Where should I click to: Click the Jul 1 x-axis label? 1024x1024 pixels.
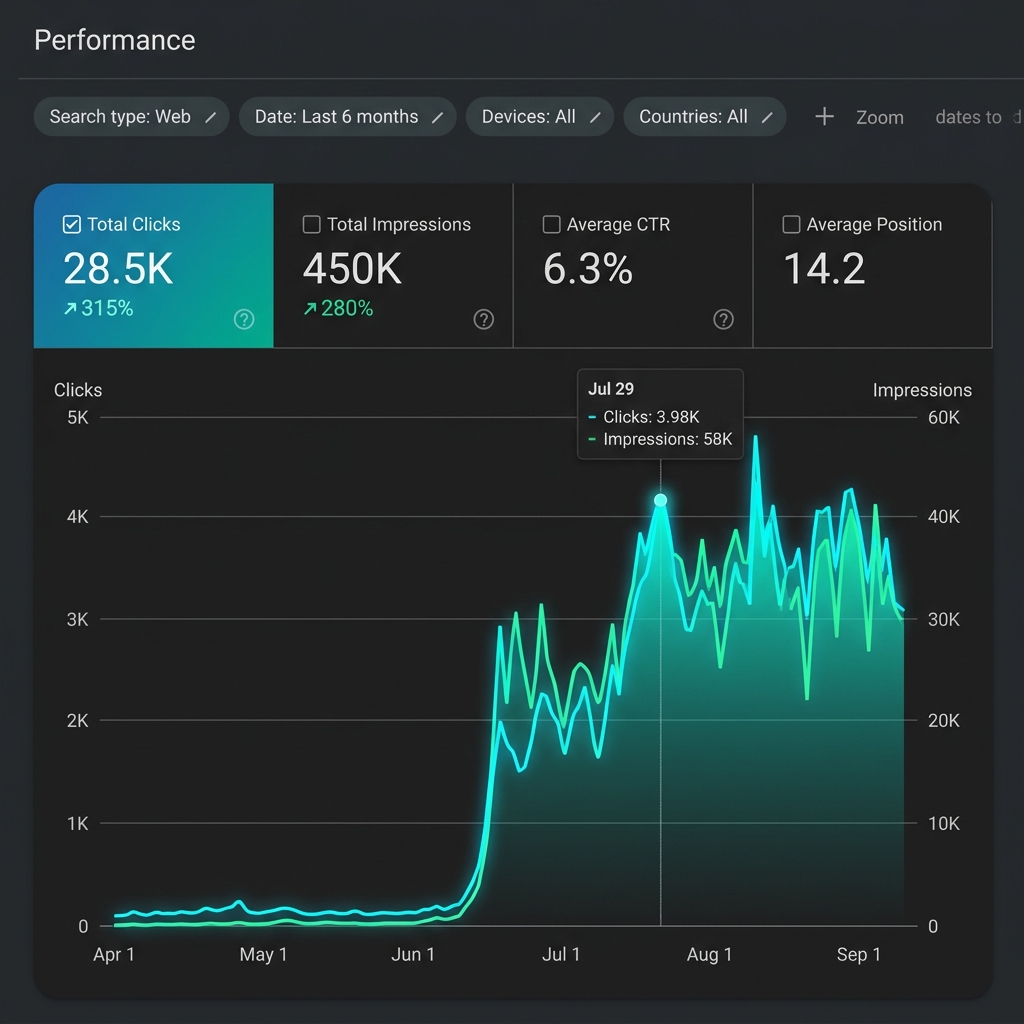[x=561, y=954]
